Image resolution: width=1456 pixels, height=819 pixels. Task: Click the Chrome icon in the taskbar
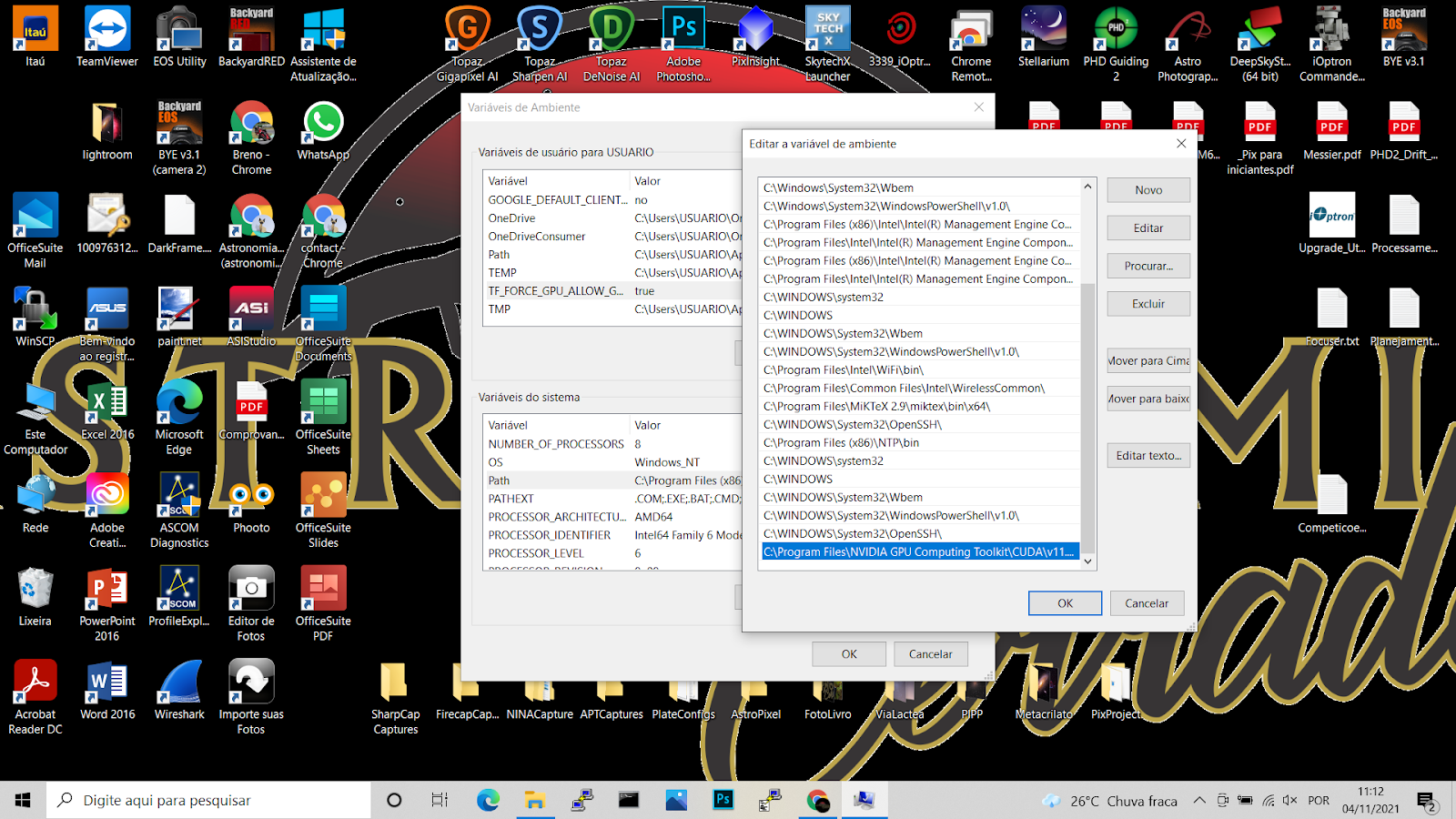(818, 800)
